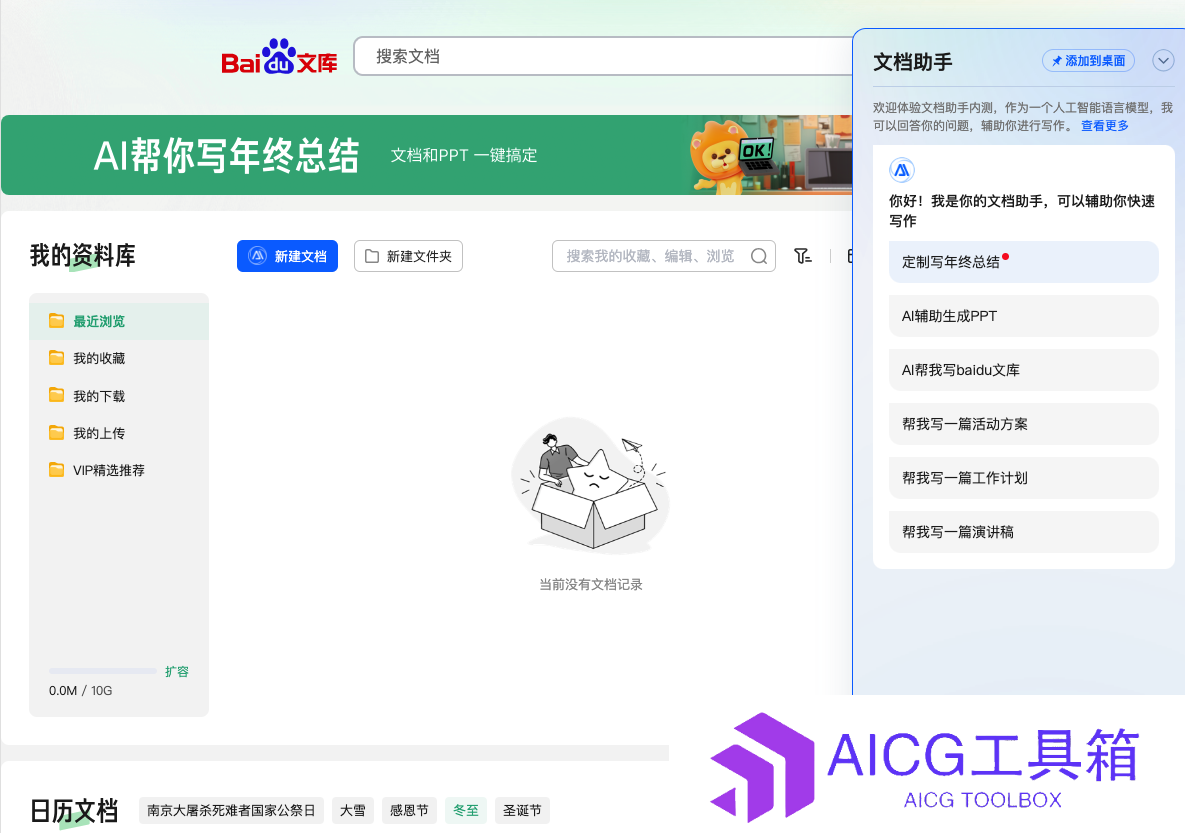The height and width of the screenshot is (833, 1185).
Task: Click the magnifier icon in library search
Action: (759, 256)
